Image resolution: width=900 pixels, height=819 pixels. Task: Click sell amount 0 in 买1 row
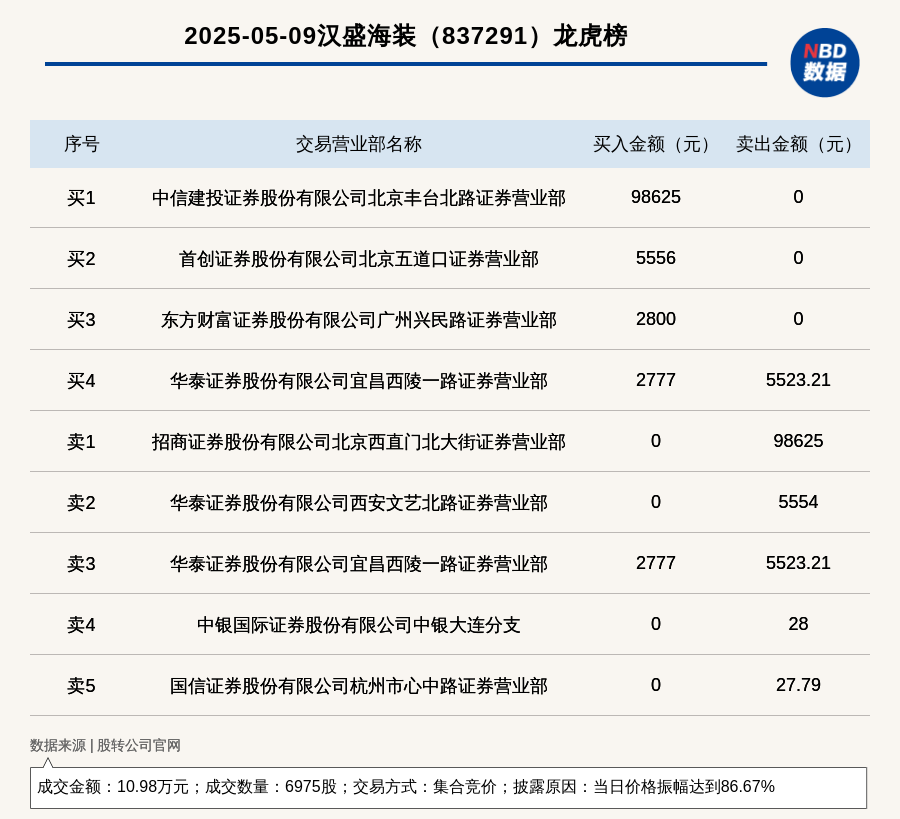(x=798, y=197)
